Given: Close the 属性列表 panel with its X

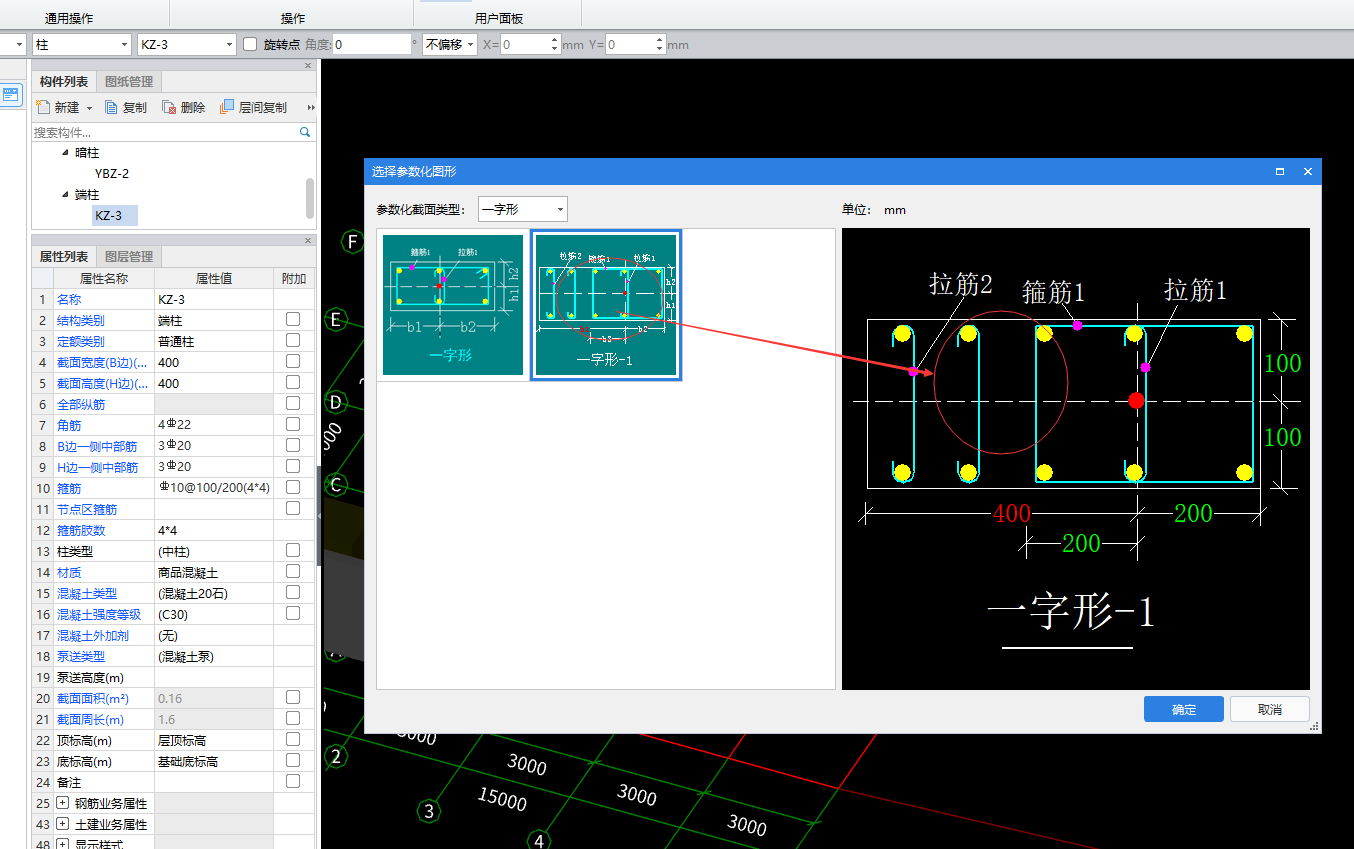Looking at the screenshot, I should [x=307, y=240].
